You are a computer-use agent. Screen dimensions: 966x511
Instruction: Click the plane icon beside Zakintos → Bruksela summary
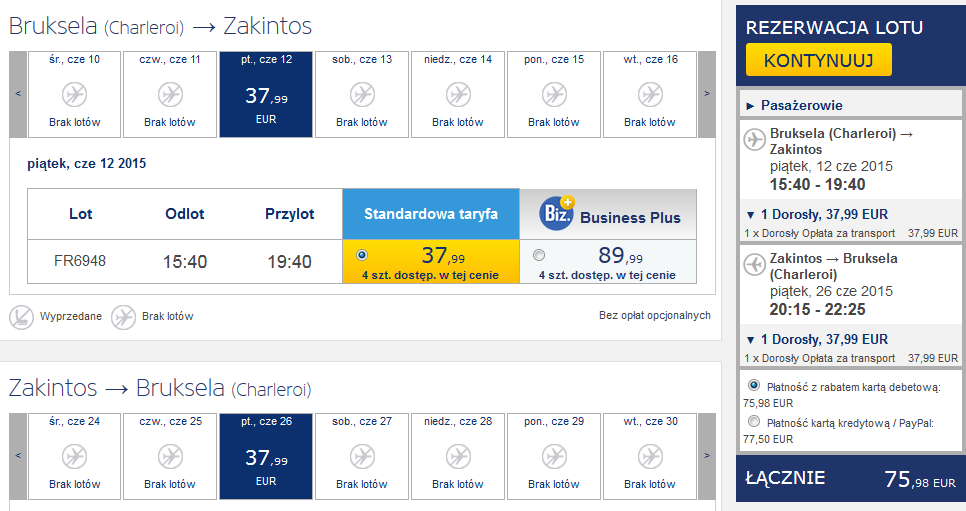(x=754, y=264)
